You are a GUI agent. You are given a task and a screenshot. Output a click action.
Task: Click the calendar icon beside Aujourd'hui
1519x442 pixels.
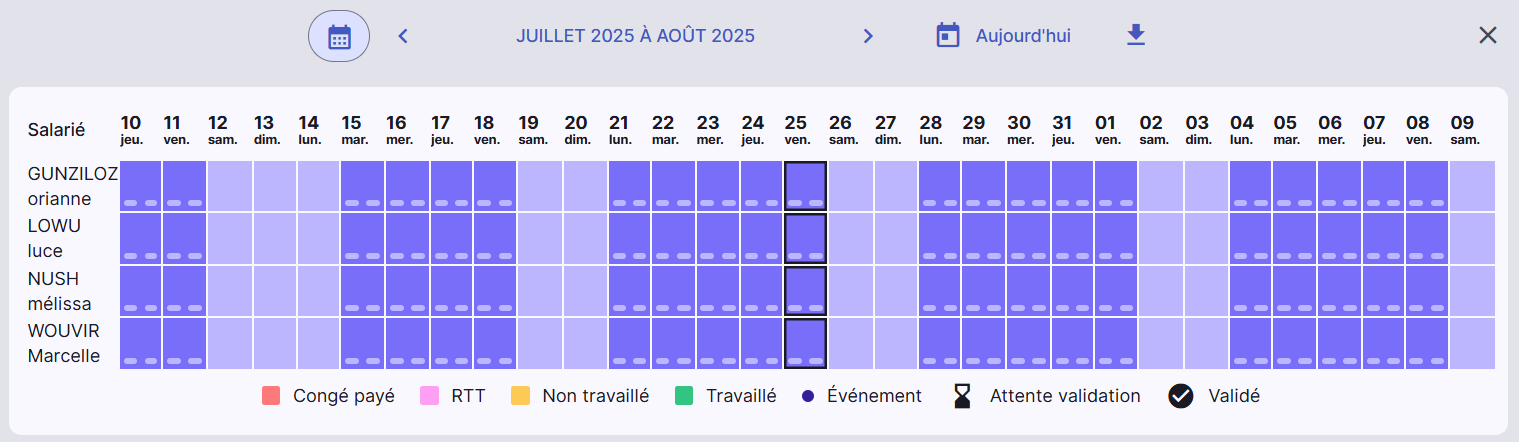click(x=947, y=35)
